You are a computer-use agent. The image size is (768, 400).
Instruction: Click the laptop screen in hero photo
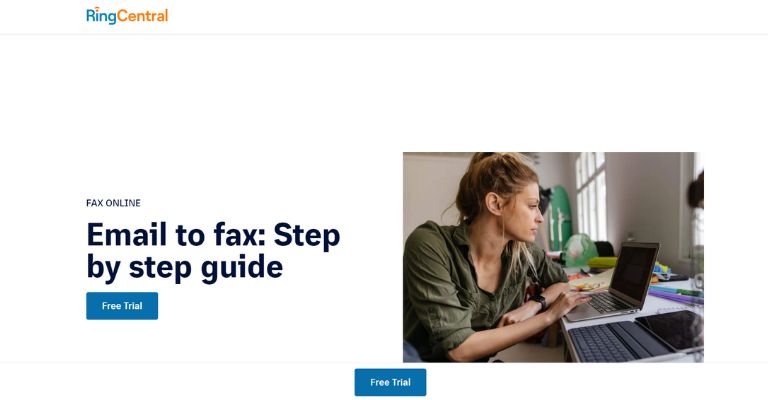click(633, 272)
